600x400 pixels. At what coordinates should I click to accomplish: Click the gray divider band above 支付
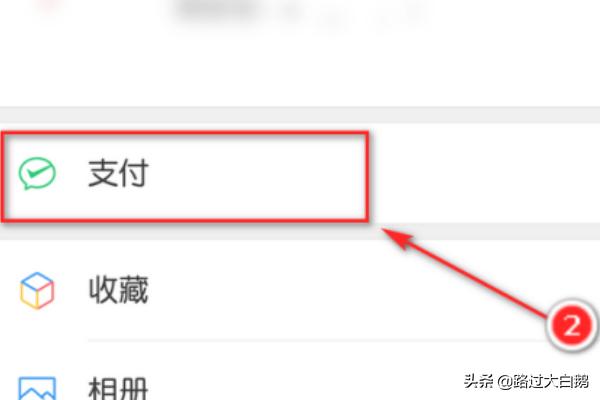[300, 115]
